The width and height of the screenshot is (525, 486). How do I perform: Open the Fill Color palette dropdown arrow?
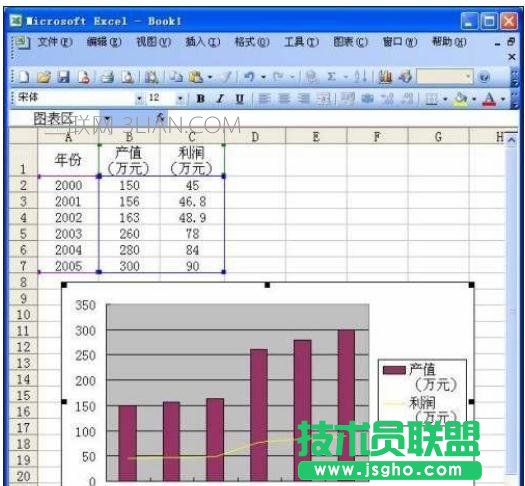tap(474, 99)
